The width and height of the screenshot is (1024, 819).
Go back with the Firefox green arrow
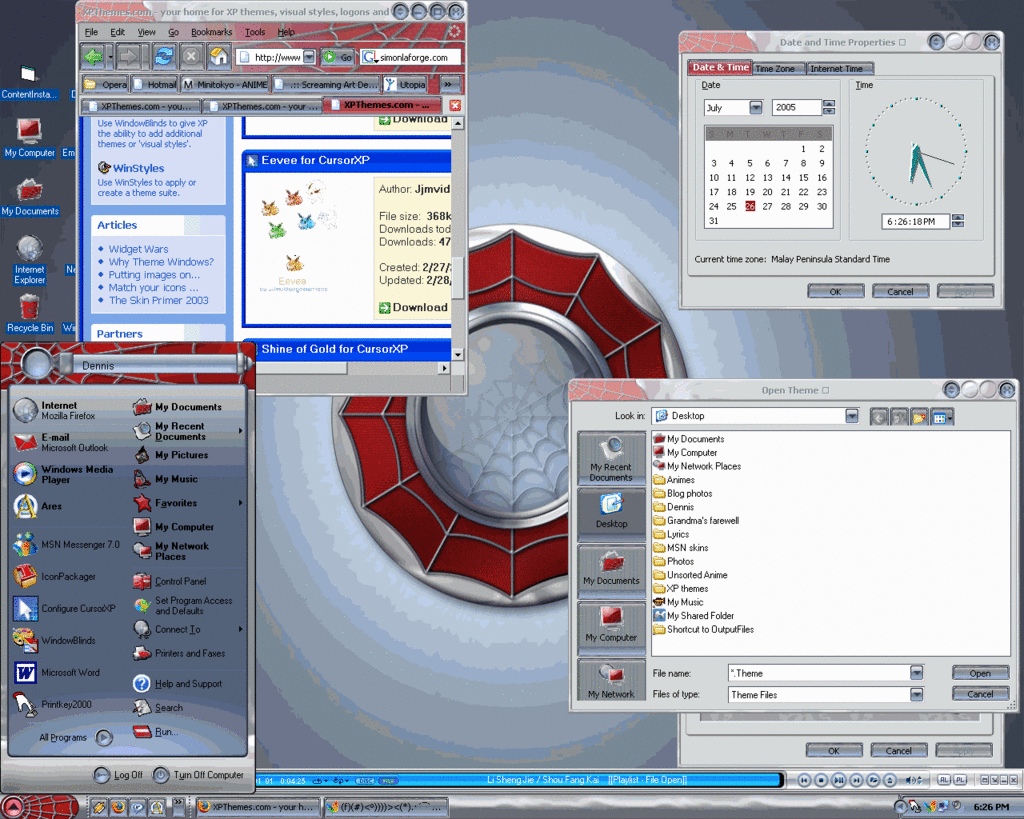click(x=93, y=57)
